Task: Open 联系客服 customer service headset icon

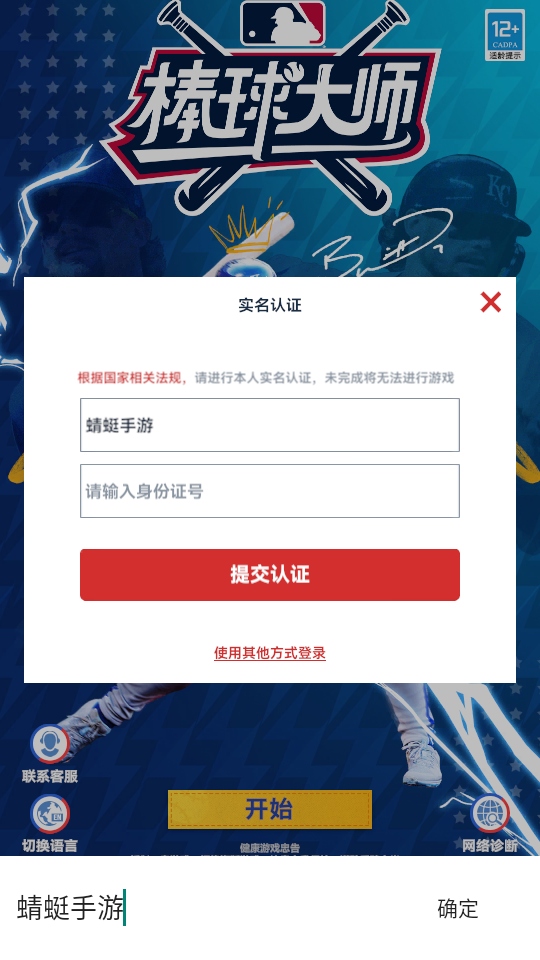Action: point(50,744)
